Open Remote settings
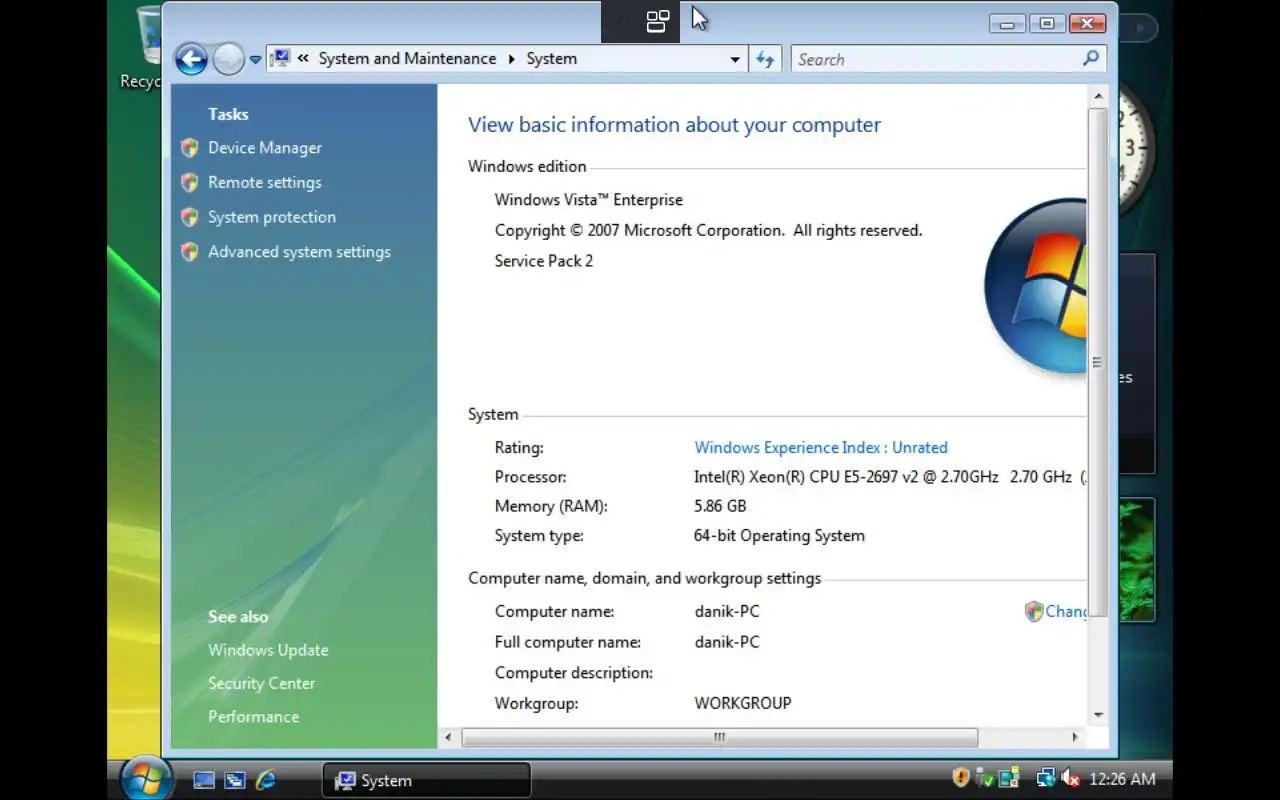Viewport: 1280px width, 800px height. (265, 182)
